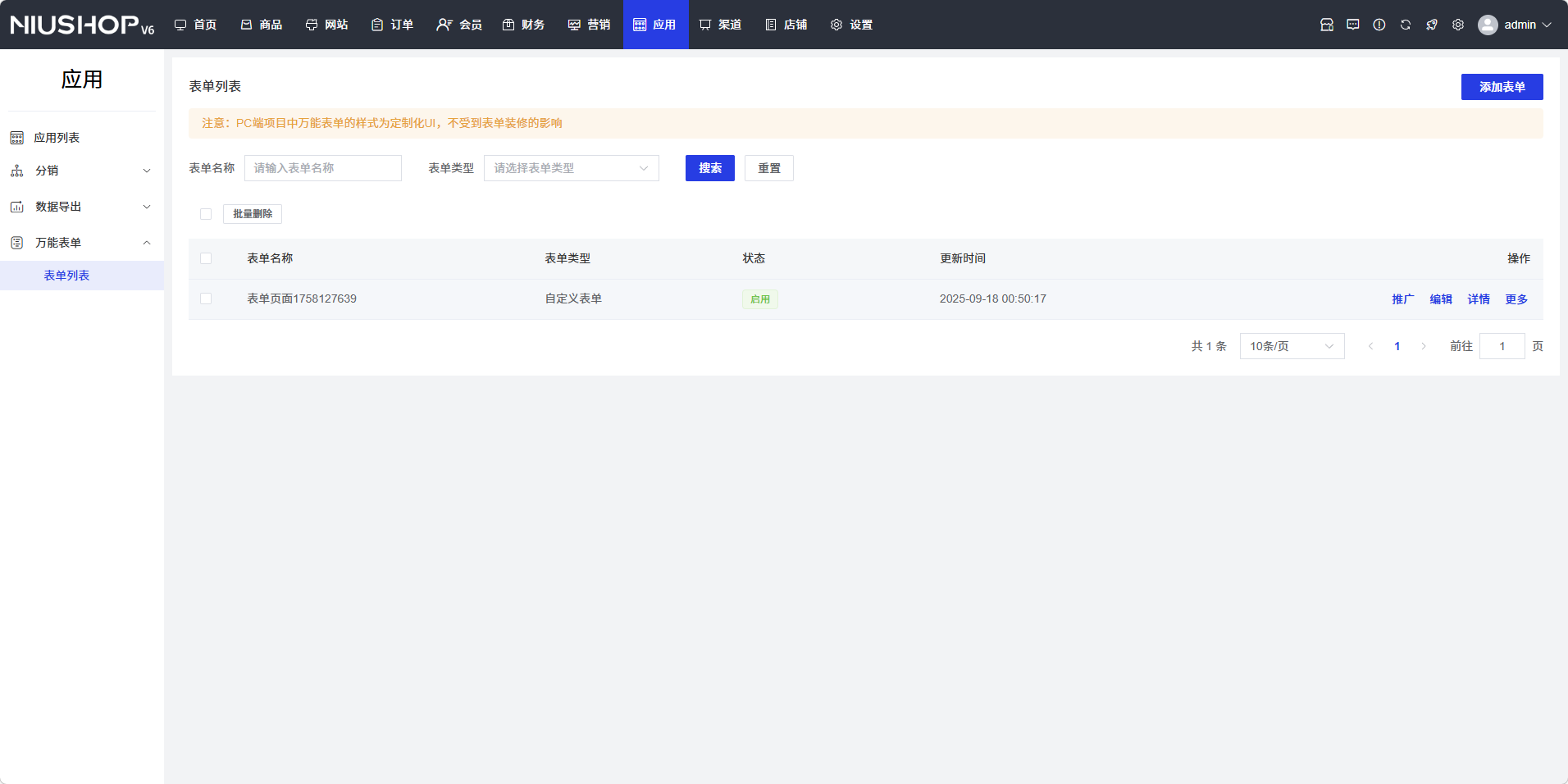Viewport: 1568px width, 784px height.
Task: Click the exclamation info circle icon
Action: [x=1379, y=25]
